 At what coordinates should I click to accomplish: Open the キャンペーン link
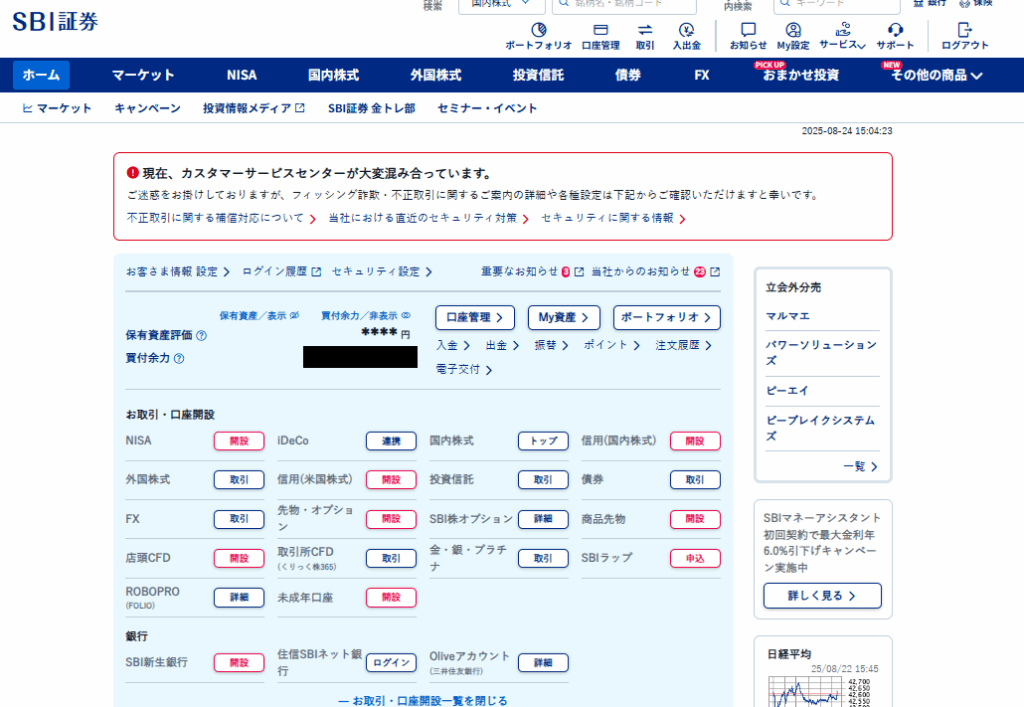point(148,108)
